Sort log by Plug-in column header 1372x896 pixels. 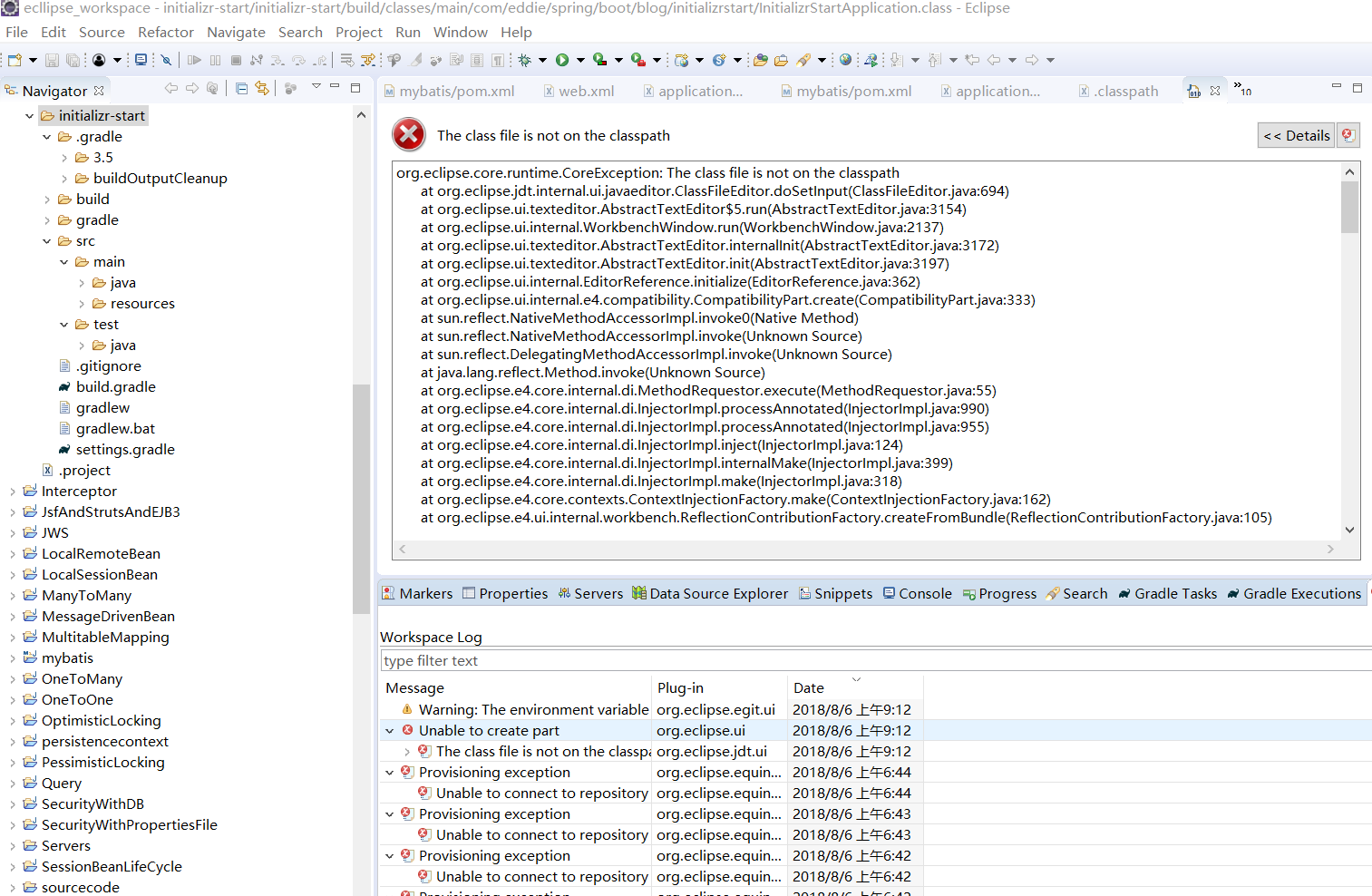point(719,687)
